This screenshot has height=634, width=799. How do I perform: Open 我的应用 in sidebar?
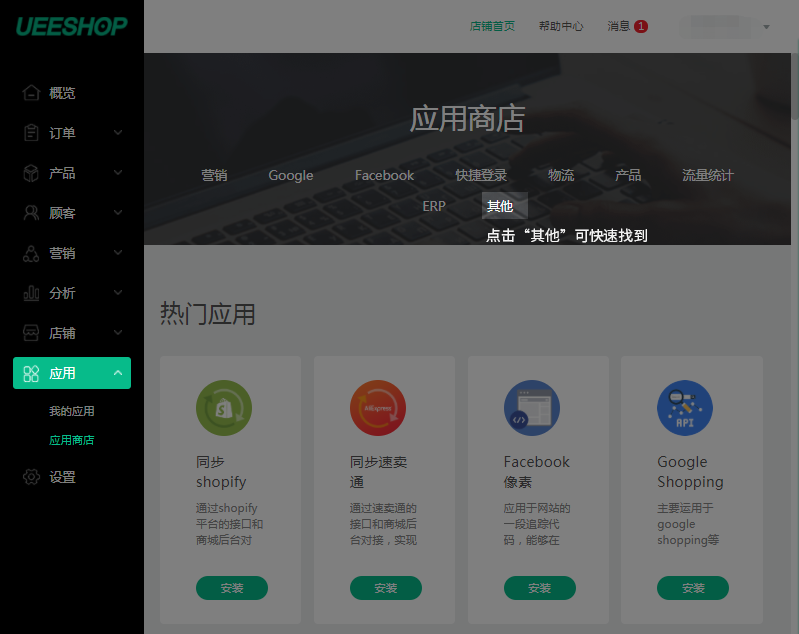[x=72, y=411]
